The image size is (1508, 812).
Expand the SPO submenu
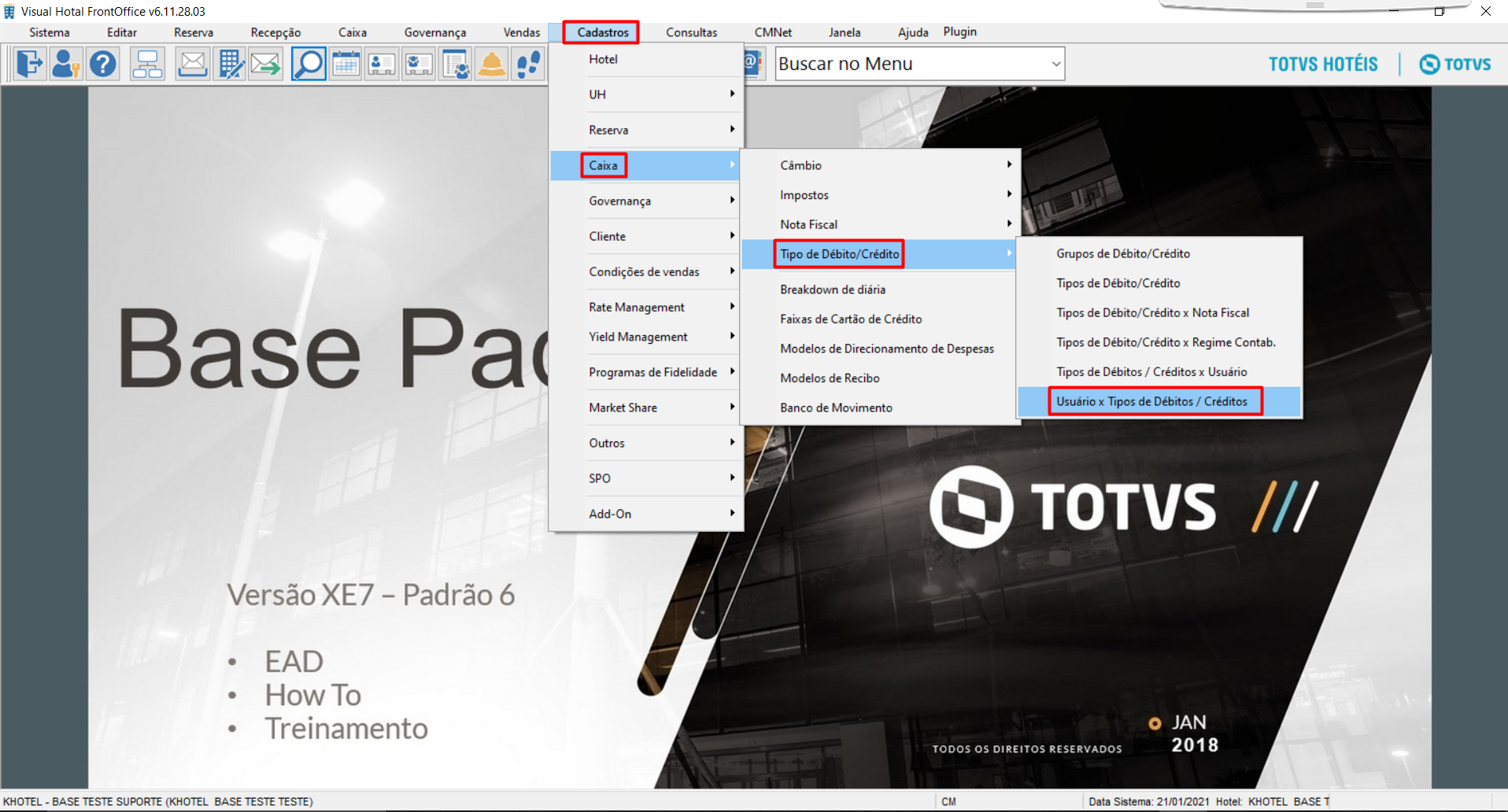point(646,478)
